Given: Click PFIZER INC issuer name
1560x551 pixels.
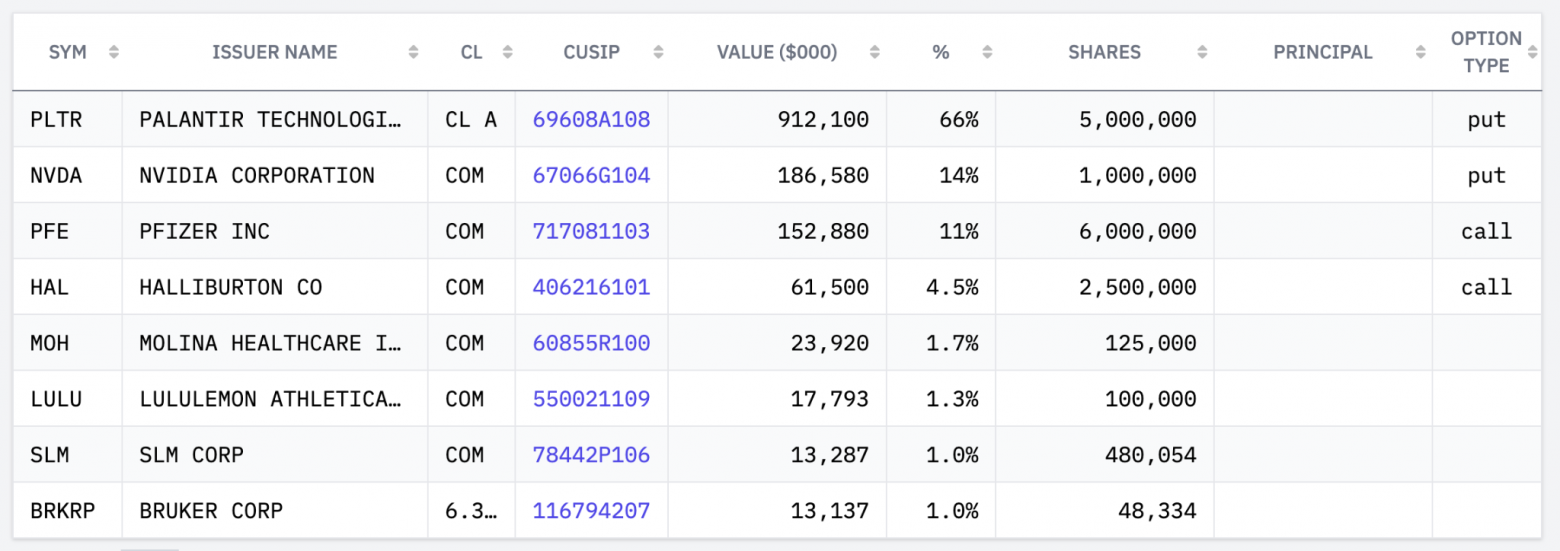Looking at the screenshot, I should 205,231.
